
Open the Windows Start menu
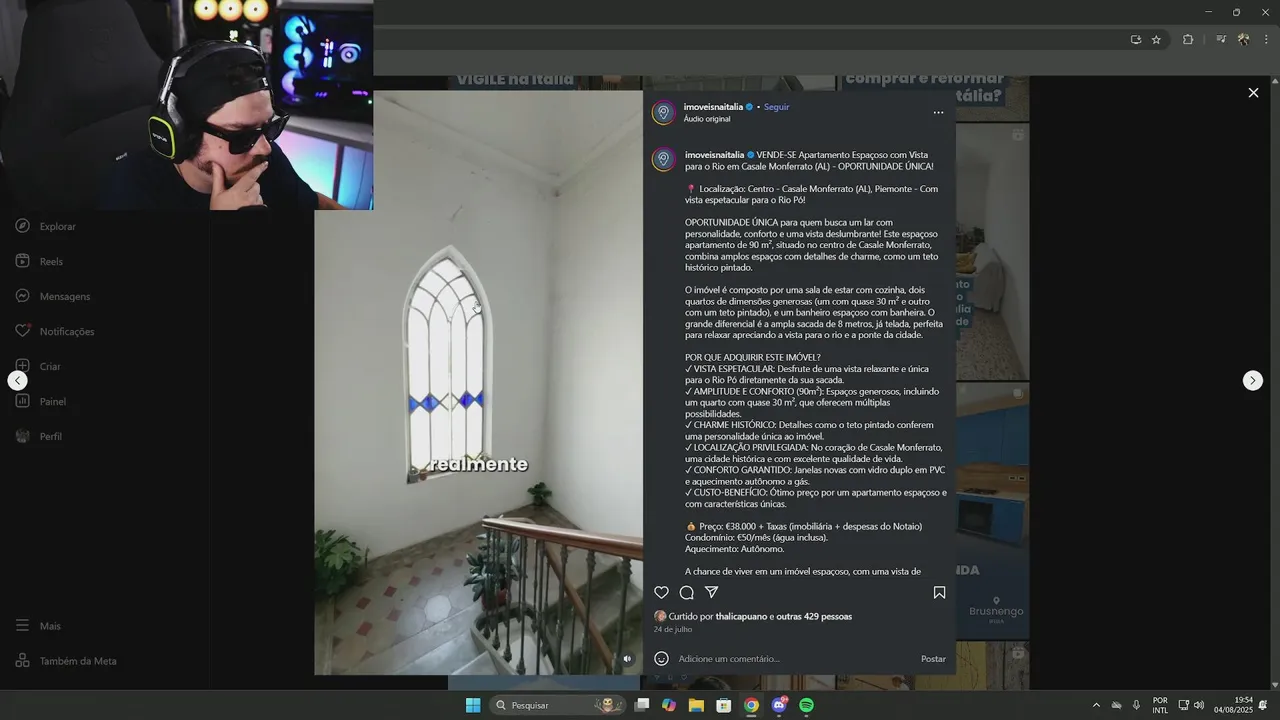[x=472, y=705]
